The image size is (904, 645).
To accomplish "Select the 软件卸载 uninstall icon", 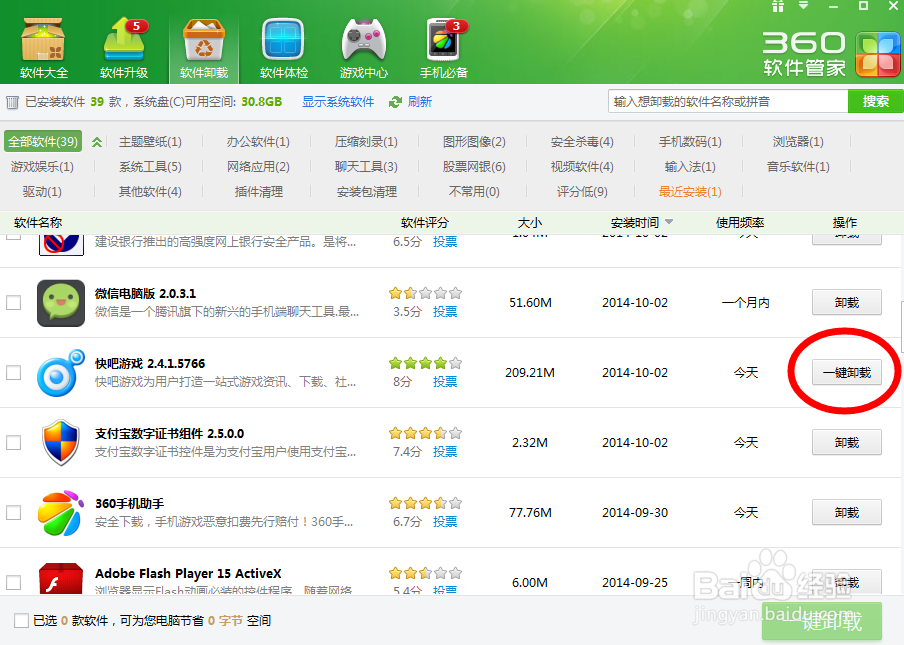I will [x=204, y=47].
